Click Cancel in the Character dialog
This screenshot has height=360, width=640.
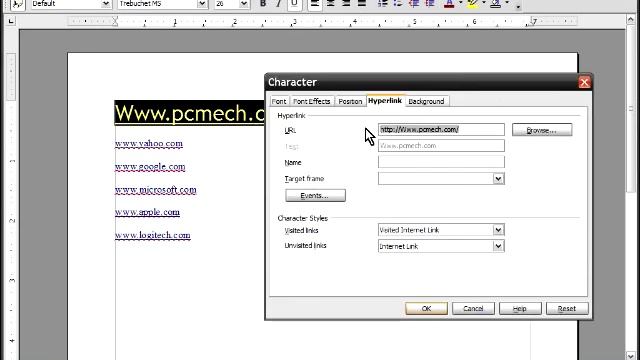pos(473,309)
